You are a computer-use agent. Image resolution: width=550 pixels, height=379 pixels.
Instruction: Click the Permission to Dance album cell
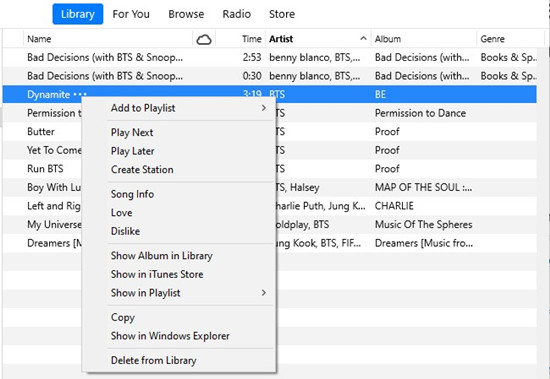pyautogui.click(x=420, y=113)
